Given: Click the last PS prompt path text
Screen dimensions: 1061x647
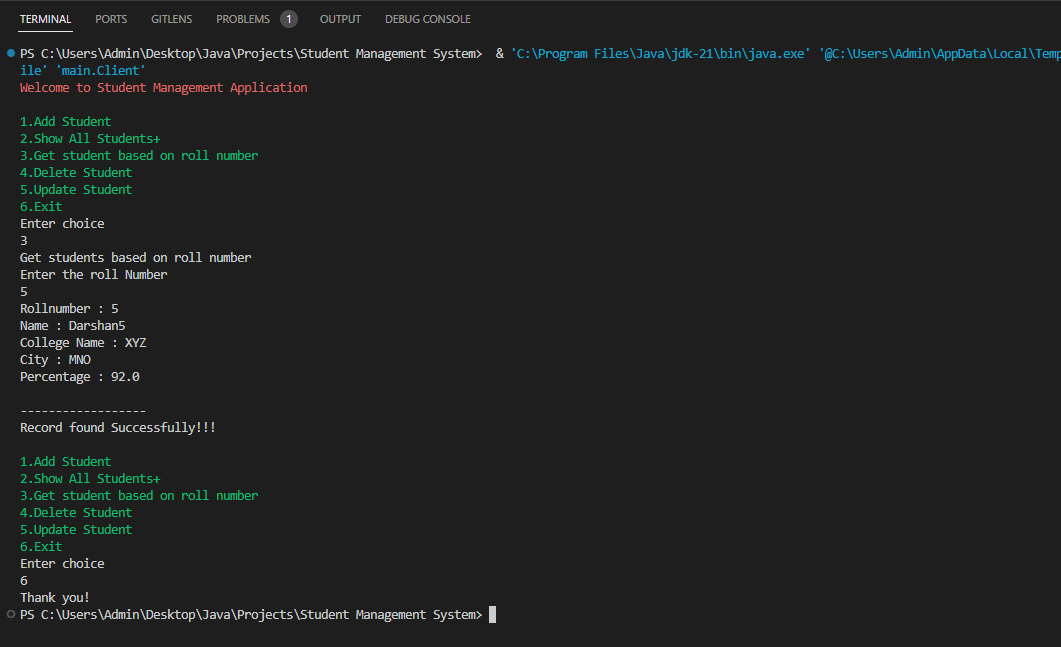Looking at the screenshot, I should (251, 615).
